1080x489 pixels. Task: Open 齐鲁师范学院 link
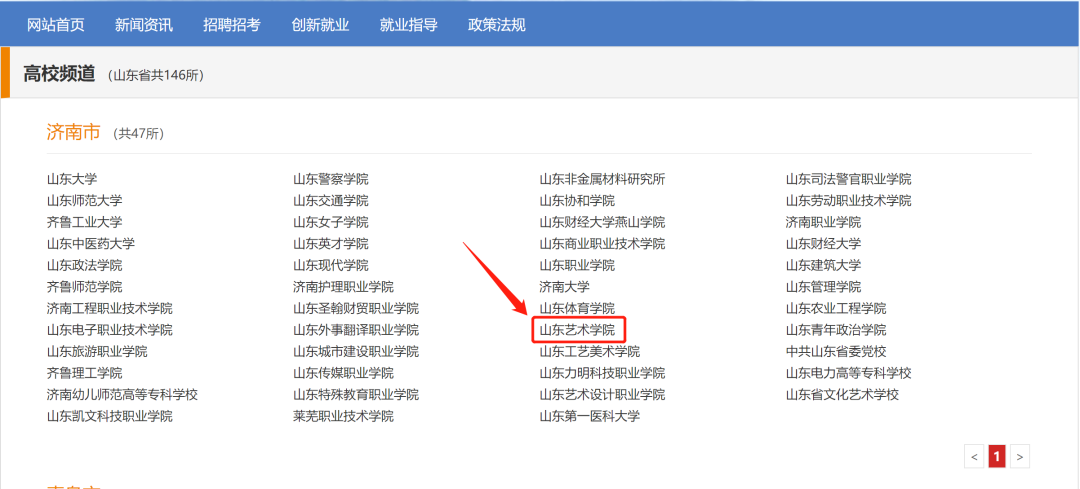coord(85,287)
